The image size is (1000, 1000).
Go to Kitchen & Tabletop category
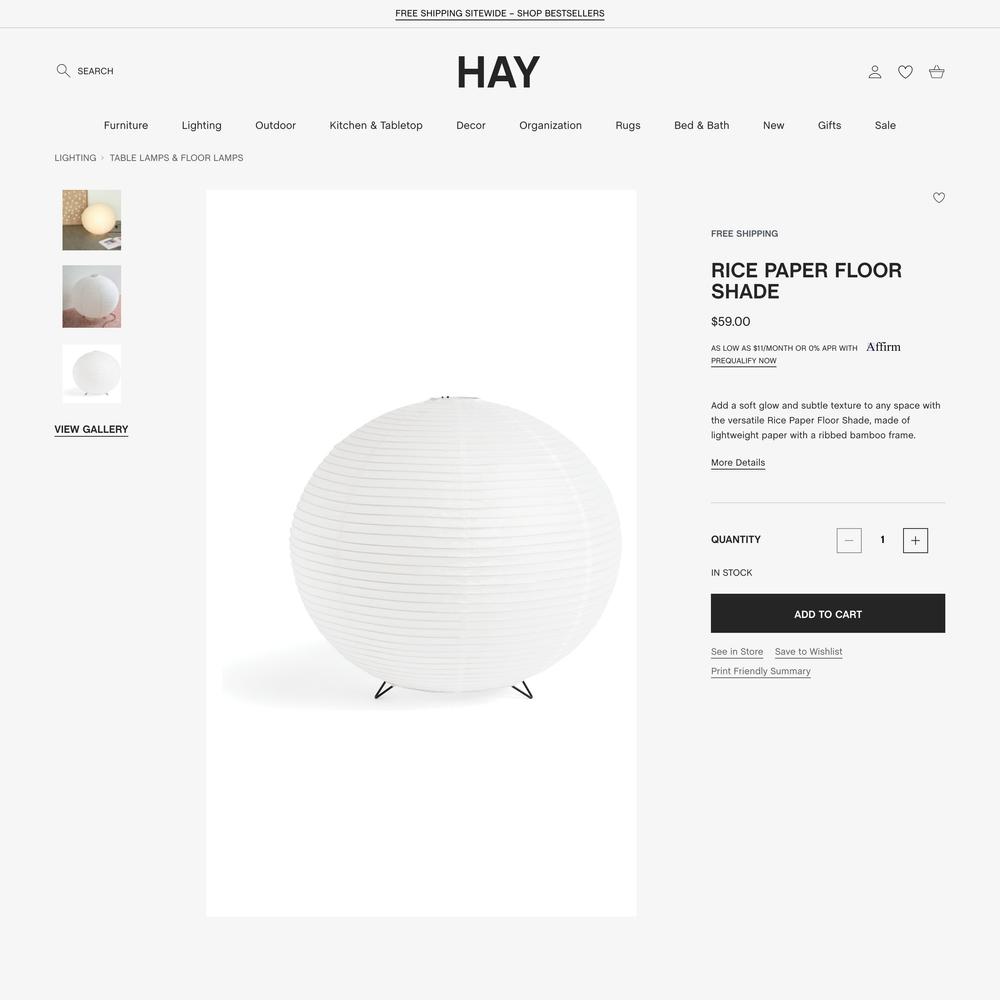[x=376, y=126]
